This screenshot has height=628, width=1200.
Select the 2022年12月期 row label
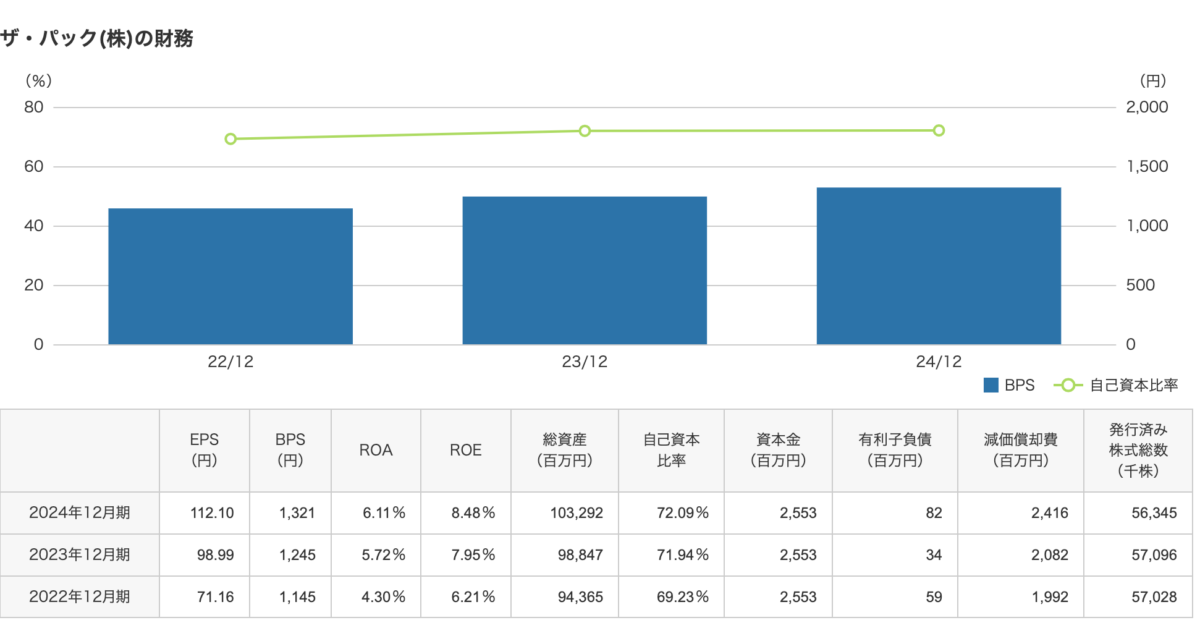click(80, 597)
